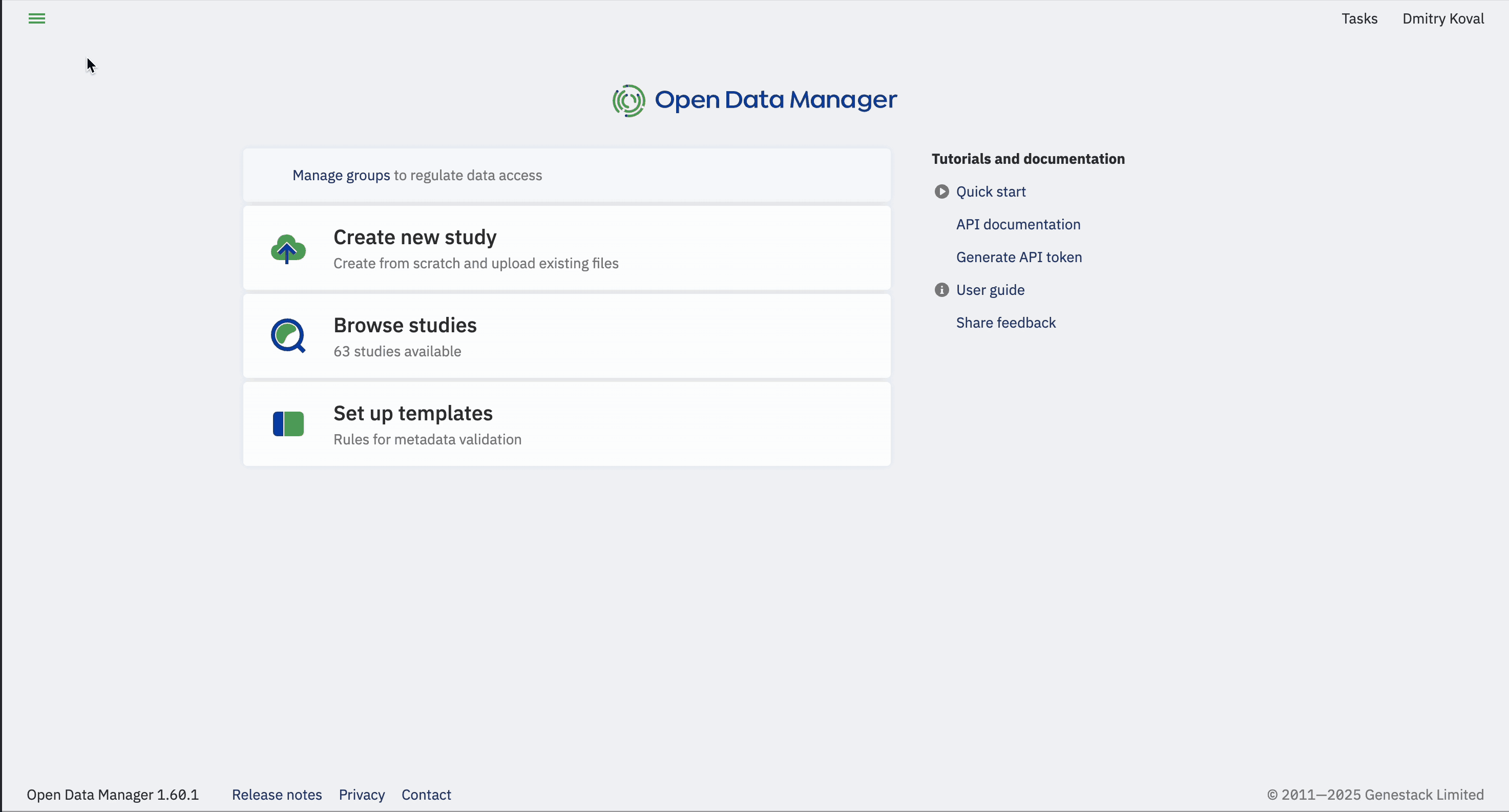This screenshot has width=1509, height=812.
Task: Open the Browse studies card title
Action: tap(405, 325)
